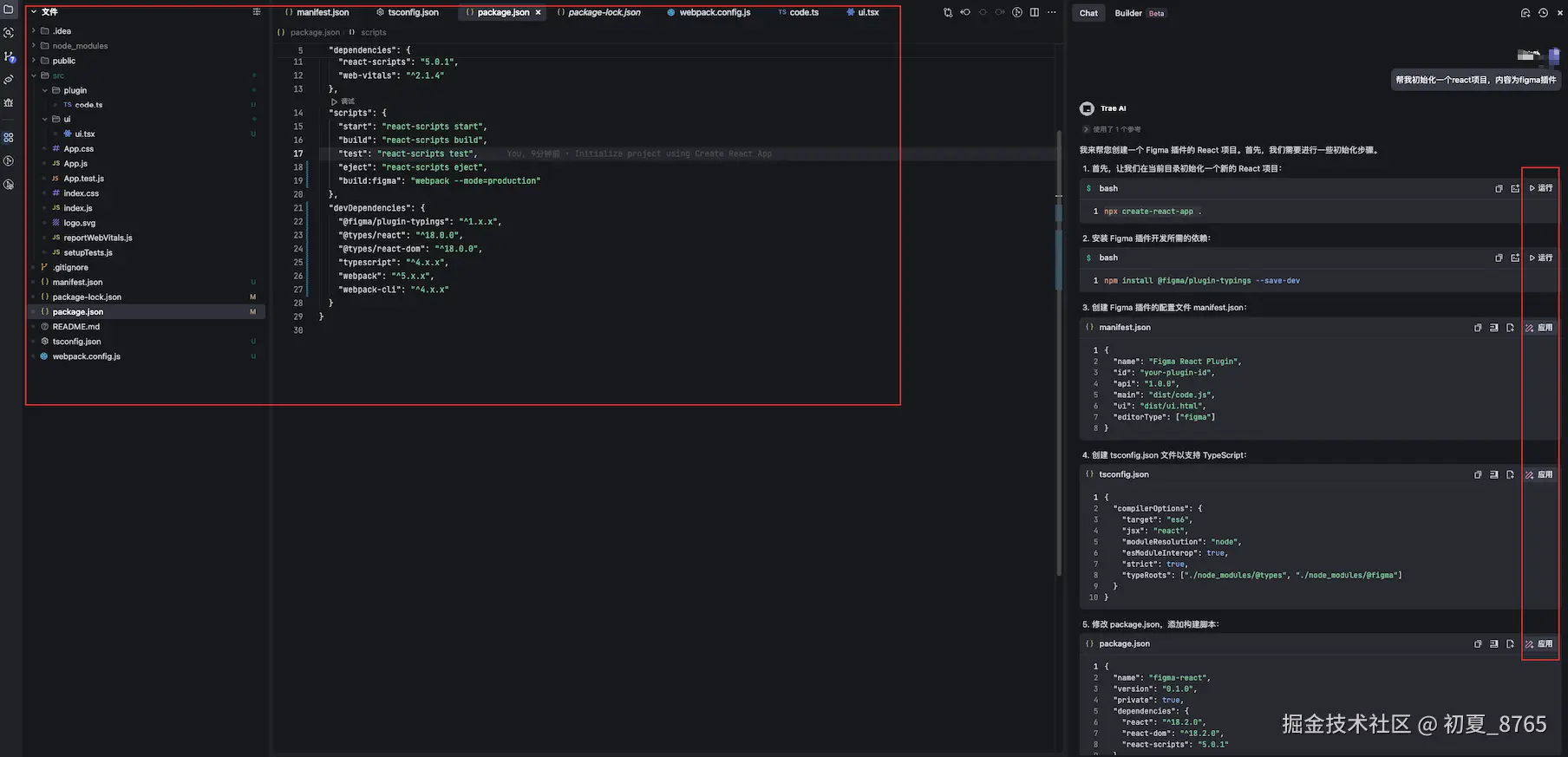Copy the npx create-react-app bash code block
This screenshot has height=757, width=1568.
(1499, 188)
